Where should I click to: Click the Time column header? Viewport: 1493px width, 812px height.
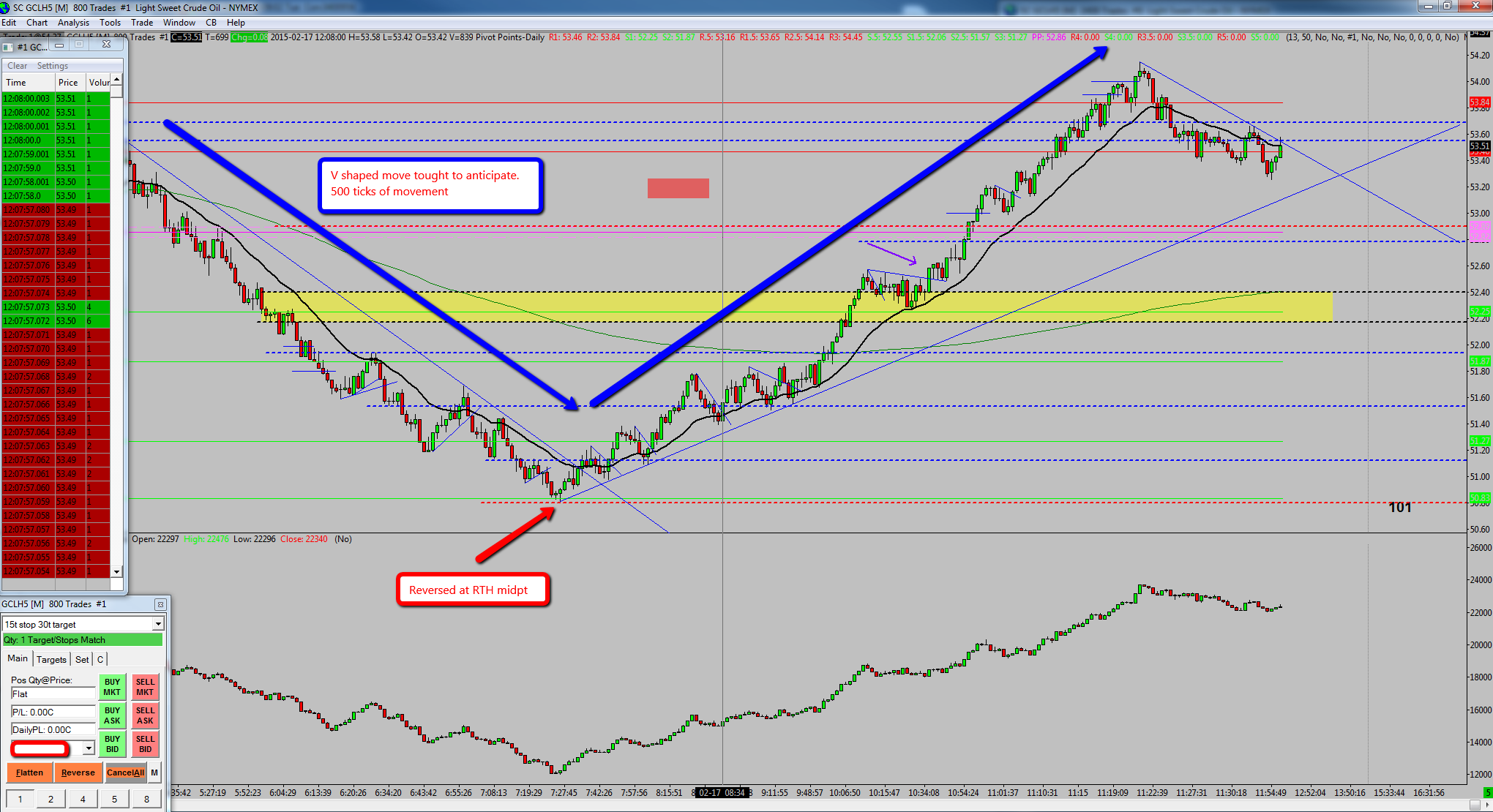point(29,83)
